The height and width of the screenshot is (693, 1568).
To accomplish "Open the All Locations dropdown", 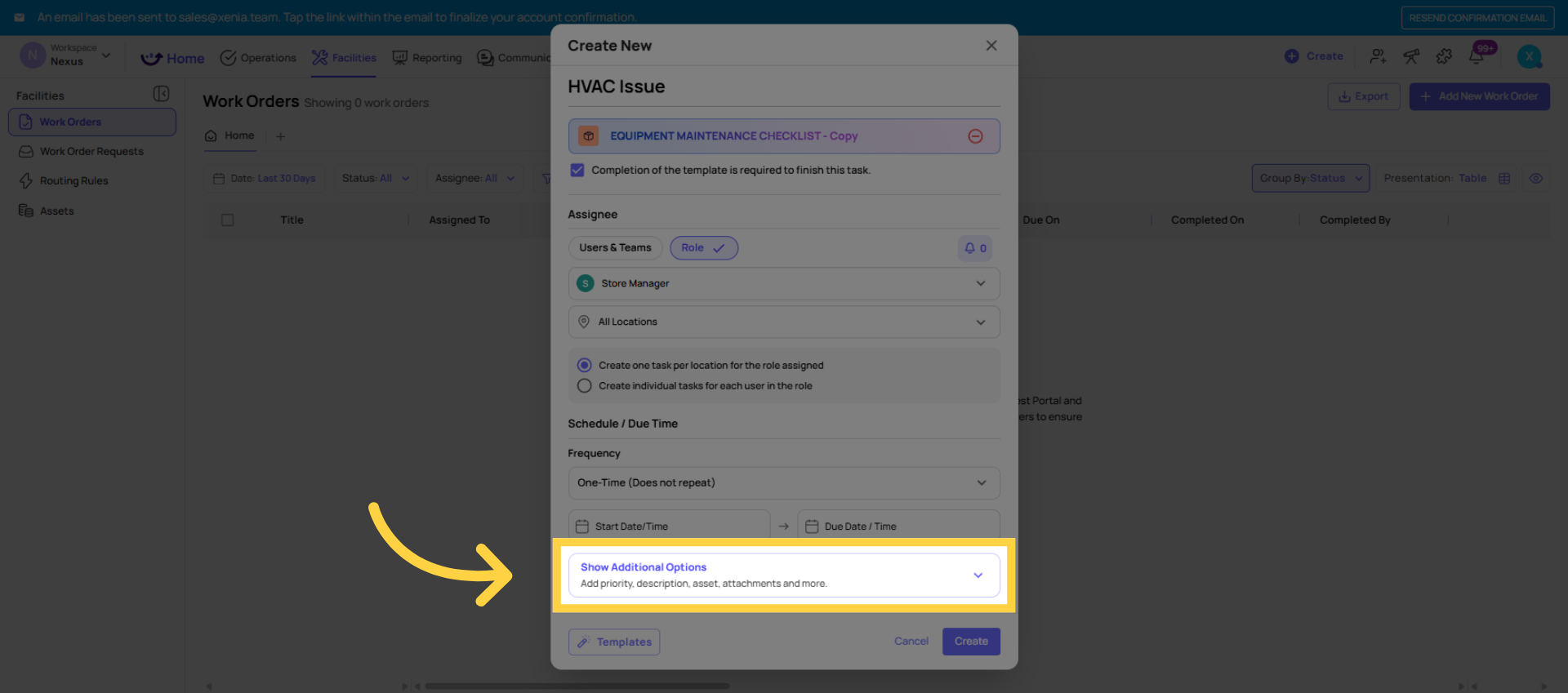I will coord(784,322).
